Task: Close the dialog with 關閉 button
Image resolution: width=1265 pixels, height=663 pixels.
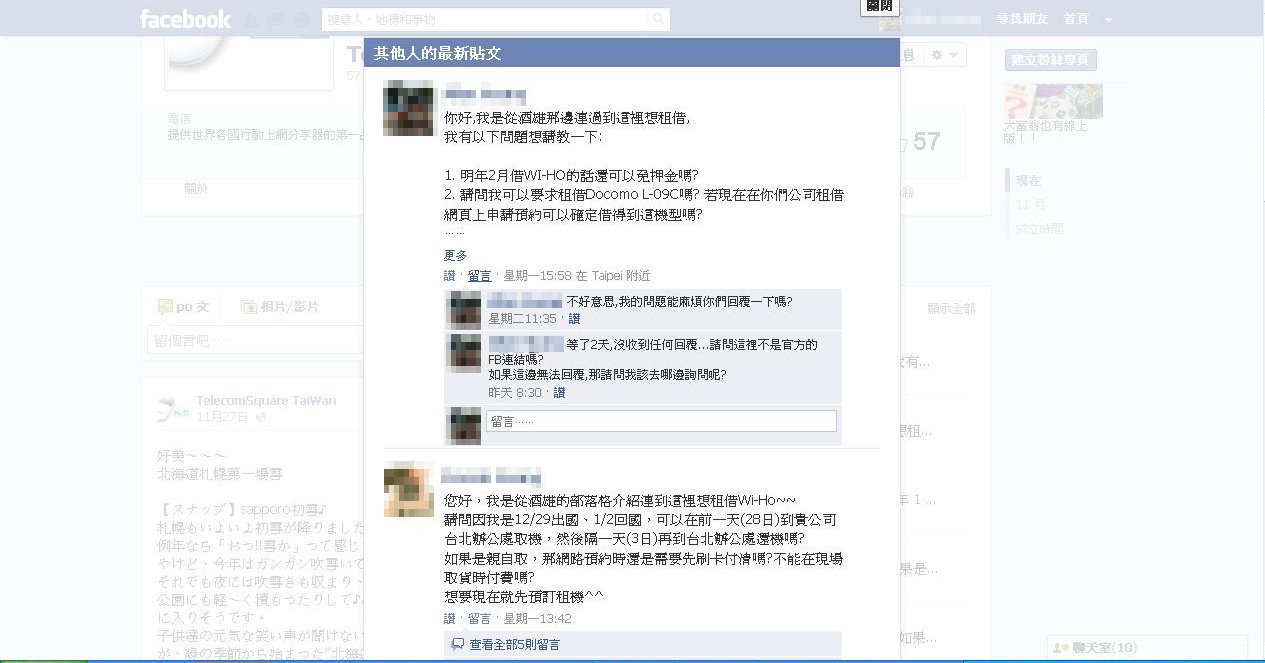Action: [880, 6]
